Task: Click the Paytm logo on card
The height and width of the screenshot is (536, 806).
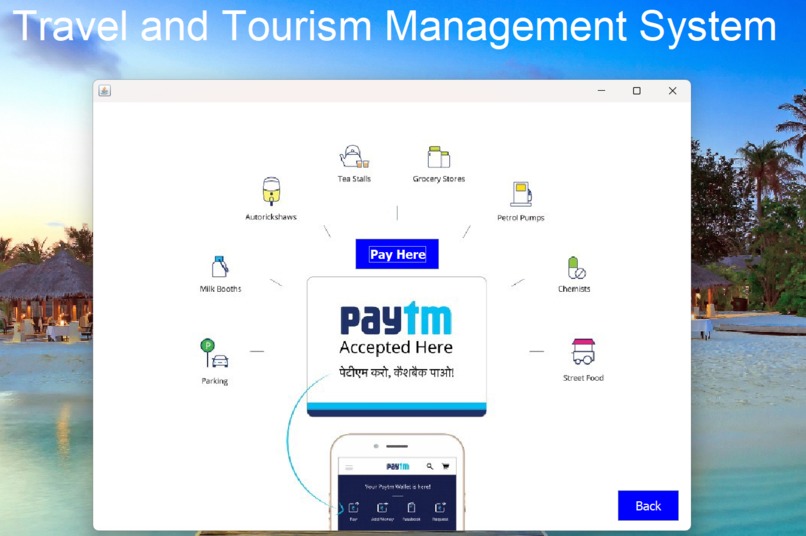Action: [396, 318]
